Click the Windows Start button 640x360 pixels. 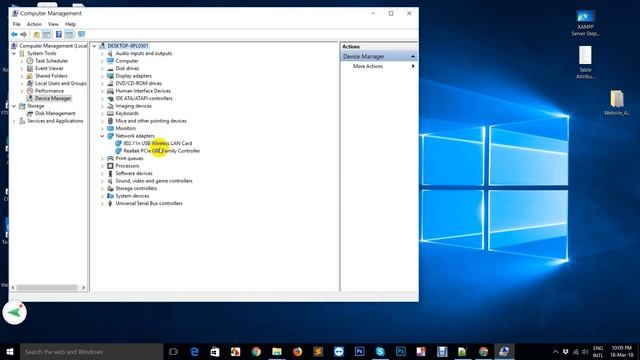(10, 351)
